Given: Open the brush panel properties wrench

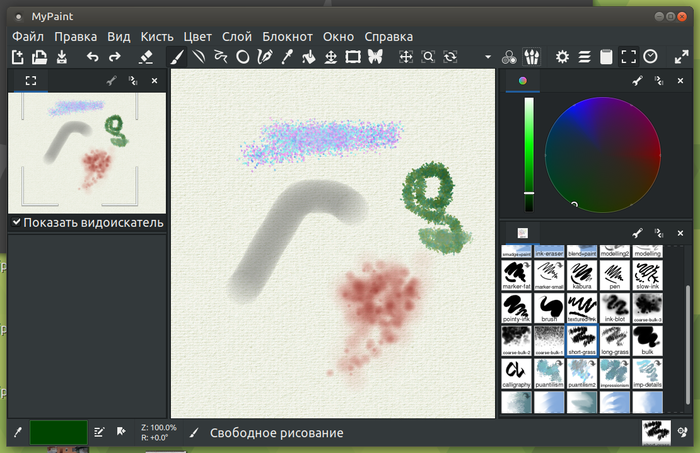Looking at the screenshot, I should click(637, 233).
